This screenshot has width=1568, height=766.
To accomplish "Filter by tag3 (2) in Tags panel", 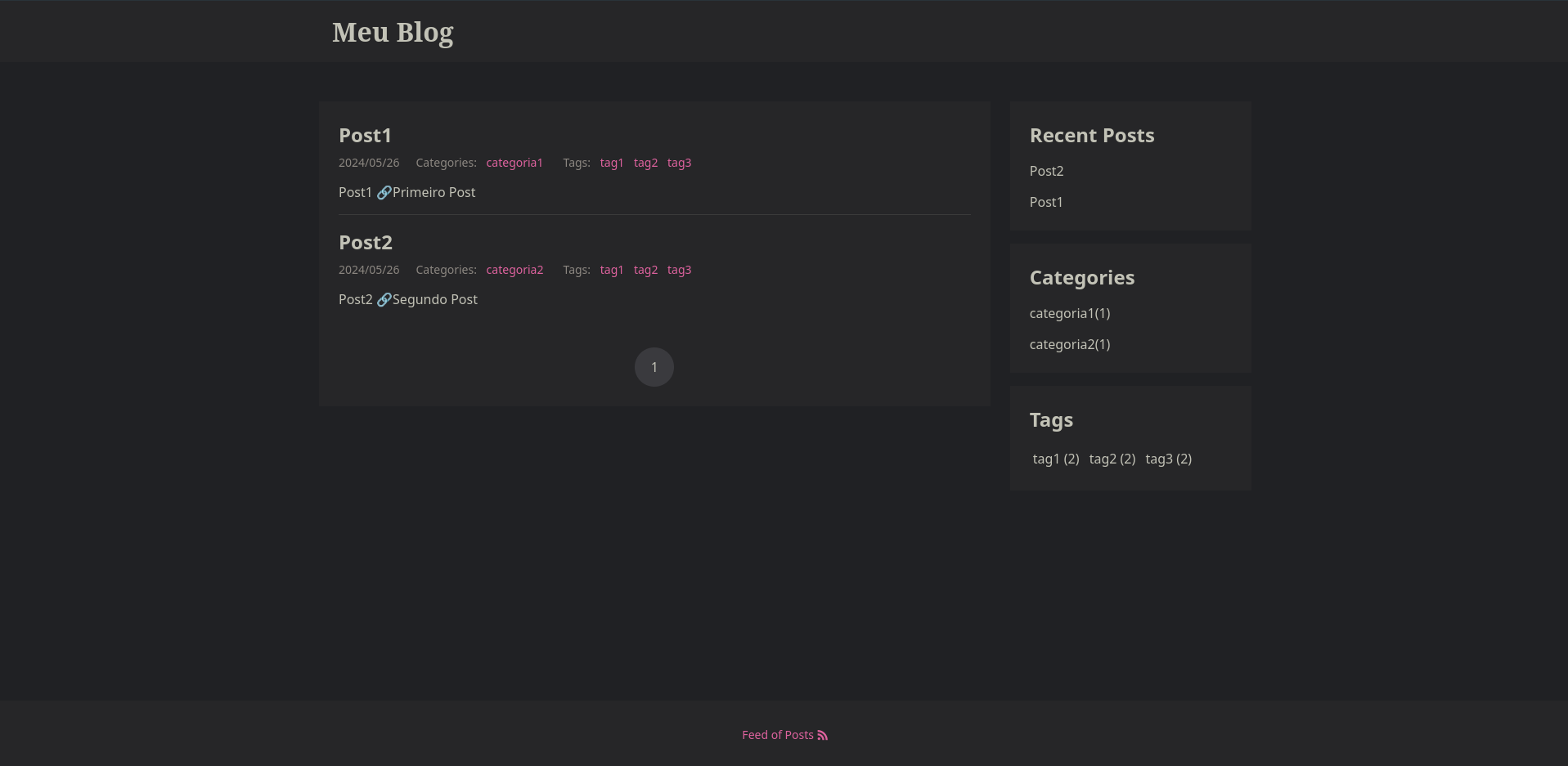I will point(1169,459).
